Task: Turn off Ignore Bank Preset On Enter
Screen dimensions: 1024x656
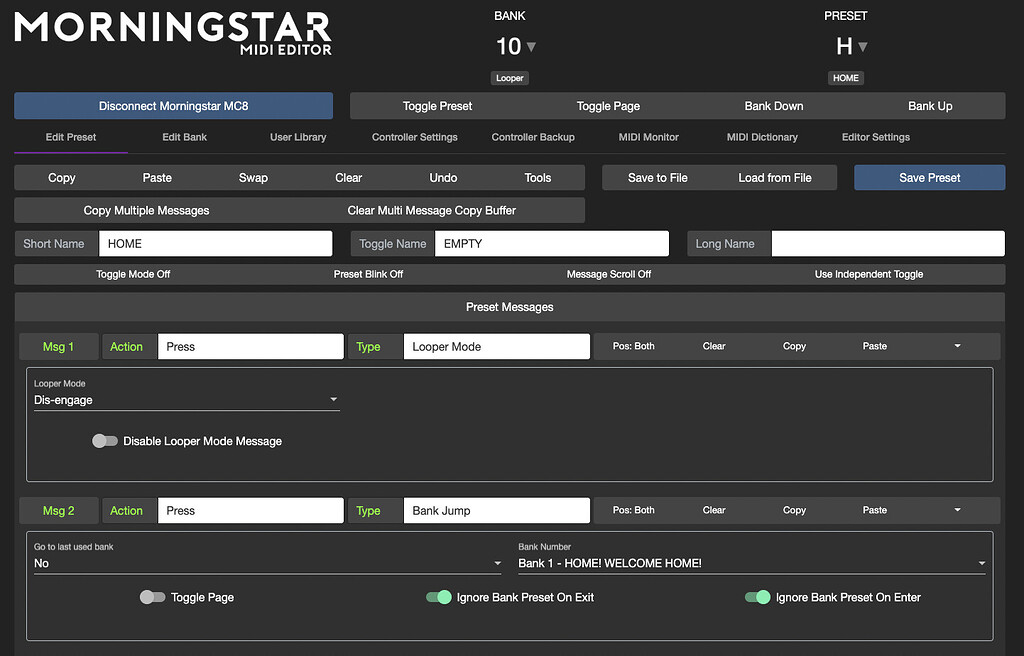Action: coord(757,597)
